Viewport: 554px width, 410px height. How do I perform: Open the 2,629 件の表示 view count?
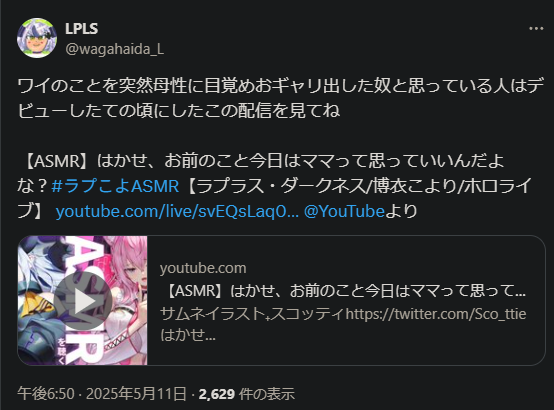click(246, 394)
